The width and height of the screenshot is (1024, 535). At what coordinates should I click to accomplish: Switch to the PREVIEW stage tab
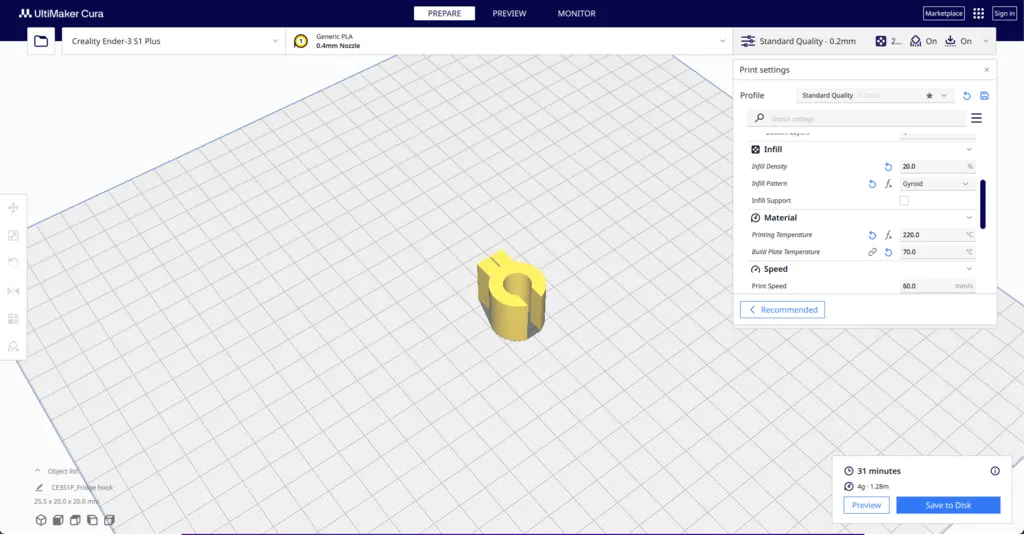click(509, 13)
